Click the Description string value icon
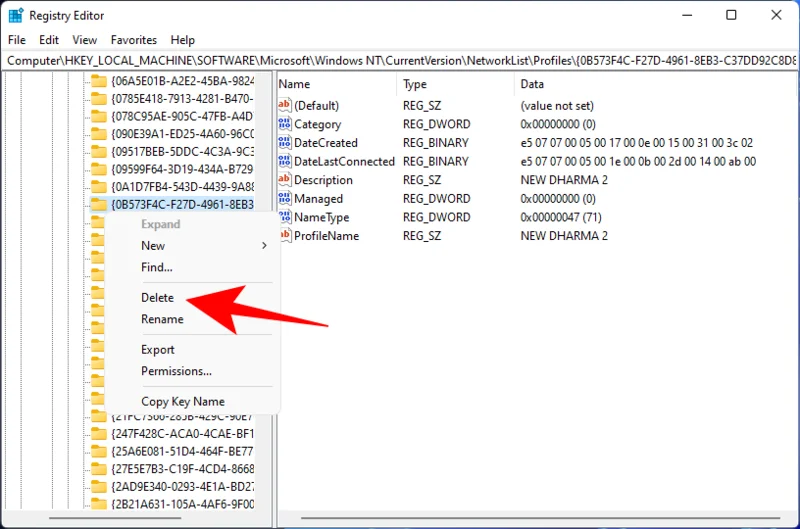800x529 pixels. pyautogui.click(x=285, y=181)
